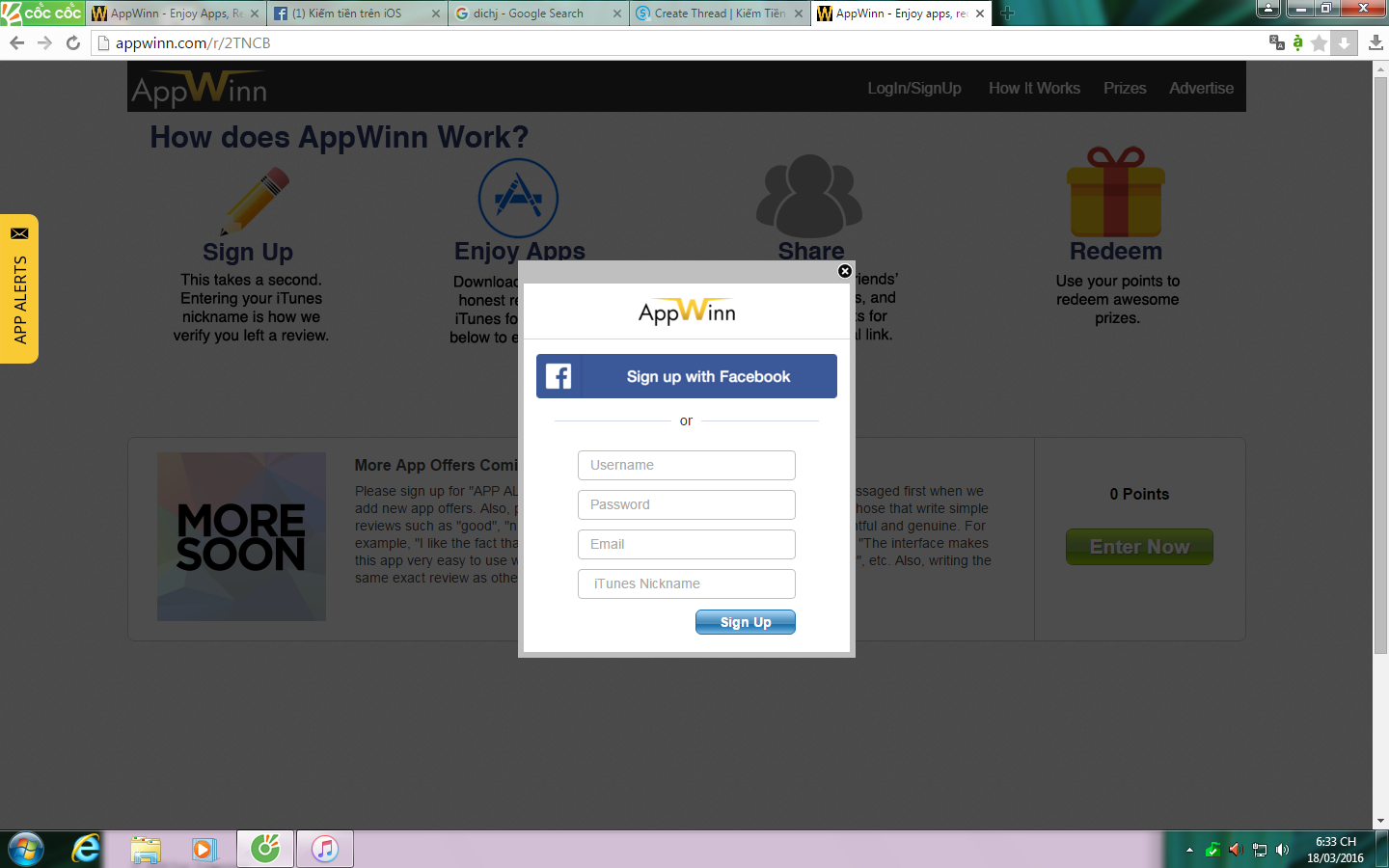Close the Create Thread tab
The image size is (1389, 868).
(x=799, y=14)
